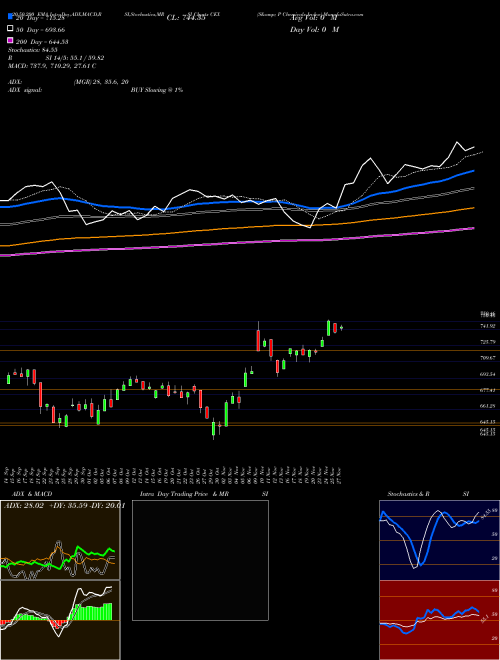The image size is (500, 660).
Task: Click the blue 20 Day legend swatch
Action: [11, 17]
